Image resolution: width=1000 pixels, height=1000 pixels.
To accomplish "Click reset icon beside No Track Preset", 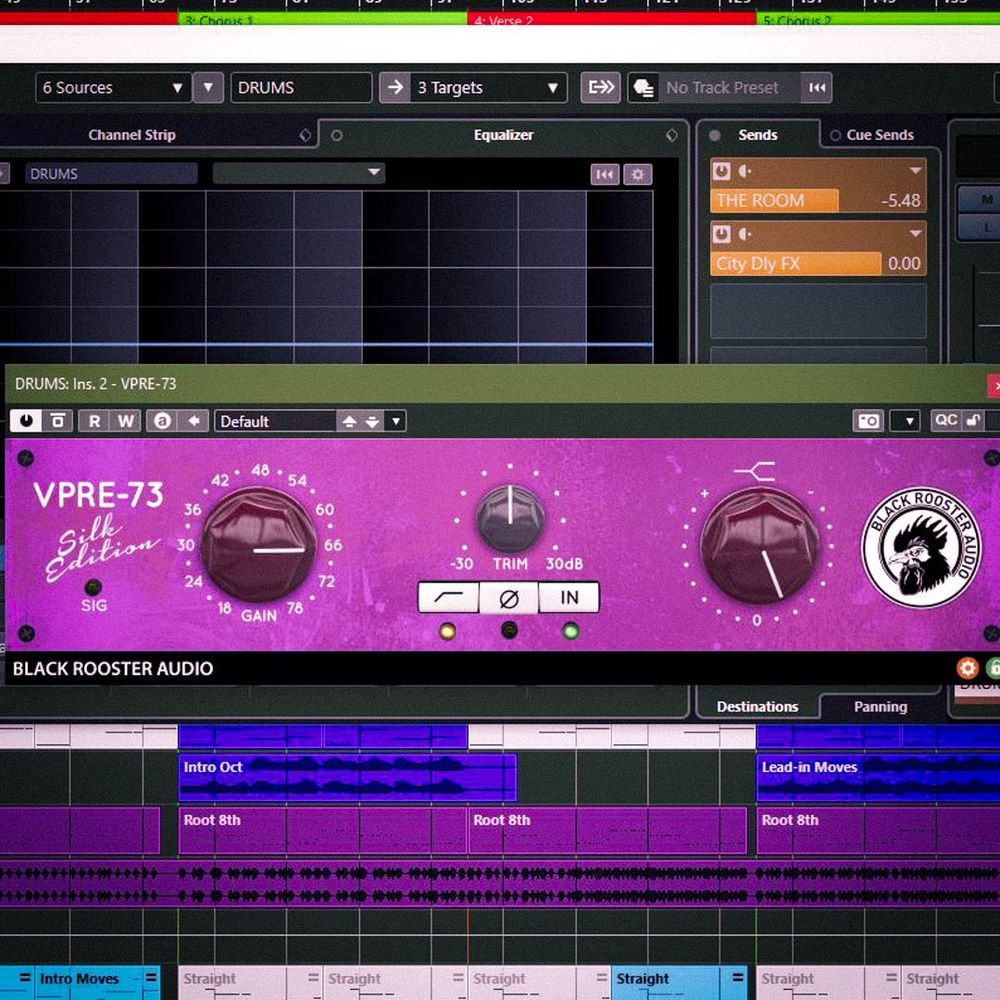I will [817, 87].
